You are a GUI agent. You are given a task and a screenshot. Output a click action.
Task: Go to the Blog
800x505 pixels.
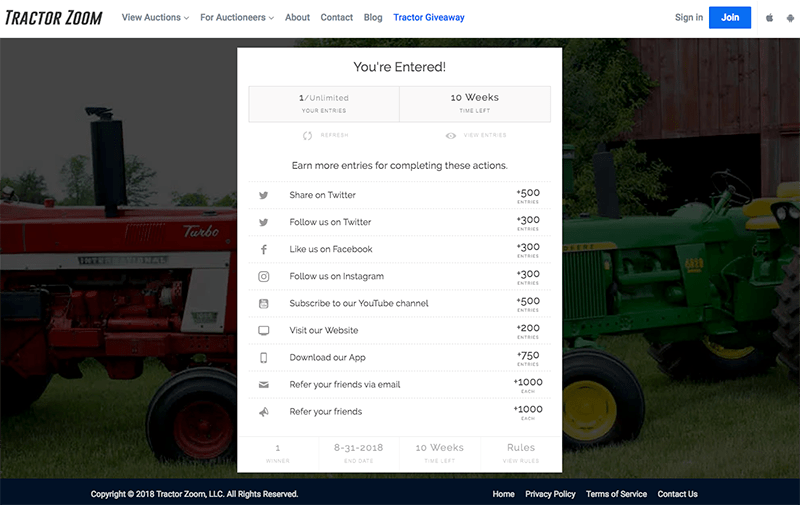pyautogui.click(x=373, y=17)
